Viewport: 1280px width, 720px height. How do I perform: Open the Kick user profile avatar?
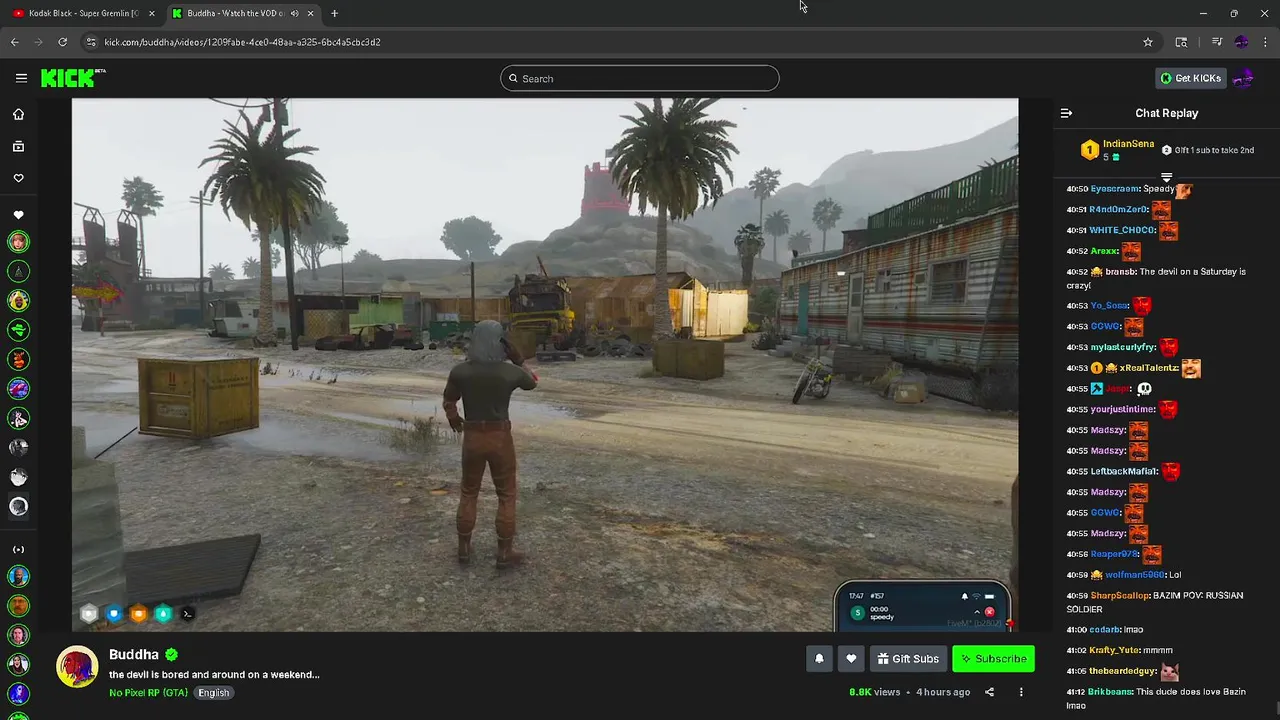click(x=1244, y=78)
